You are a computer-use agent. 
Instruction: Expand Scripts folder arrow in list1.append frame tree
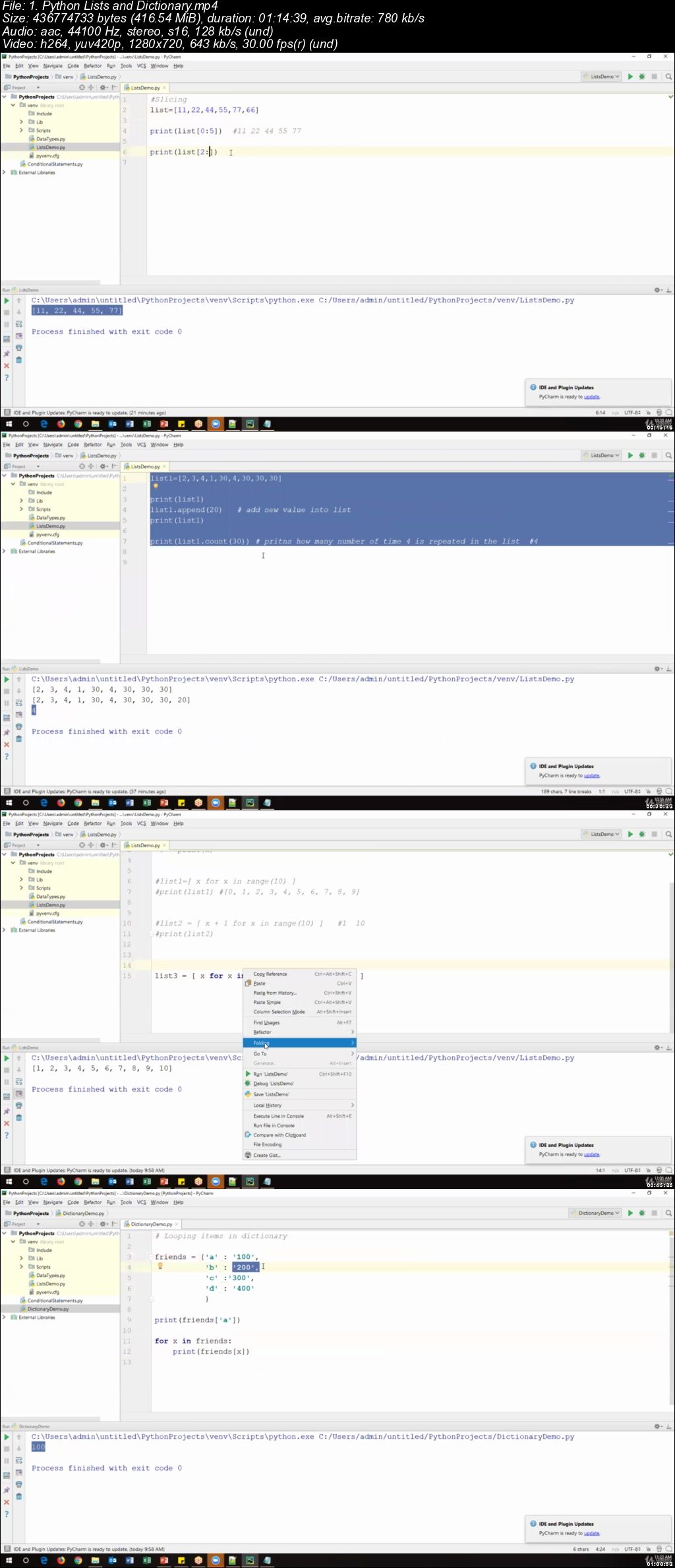21,509
